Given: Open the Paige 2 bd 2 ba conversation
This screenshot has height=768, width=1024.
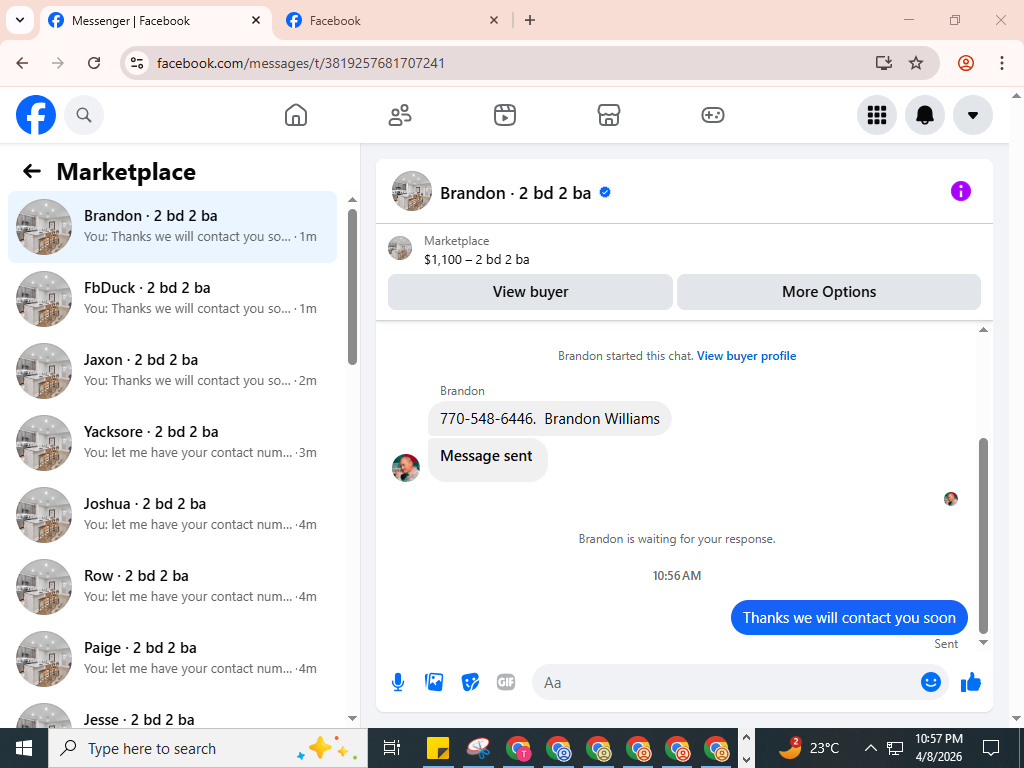Looking at the screenshot, I should click(172, 658).
